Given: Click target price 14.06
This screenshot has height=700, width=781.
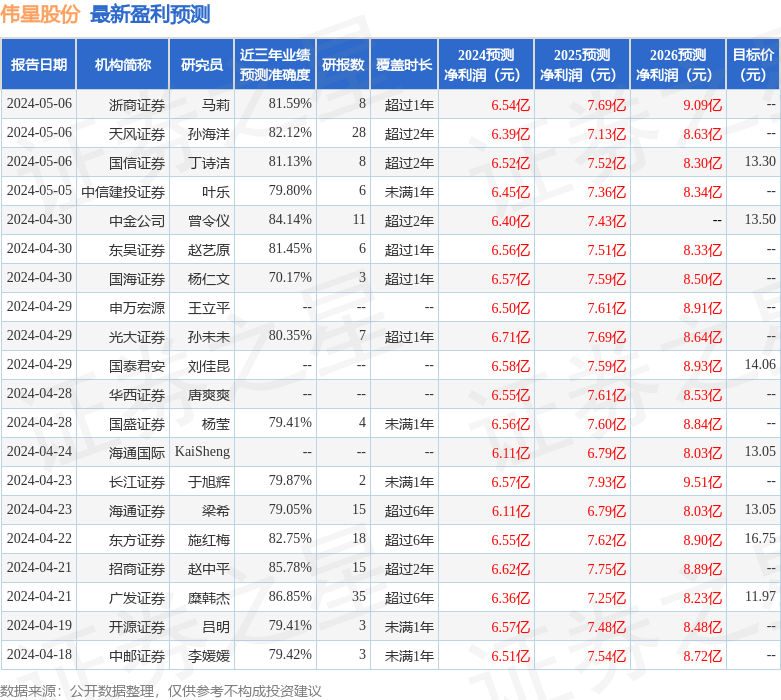Looking at the screenshot, I should click(x=760, y=365).
